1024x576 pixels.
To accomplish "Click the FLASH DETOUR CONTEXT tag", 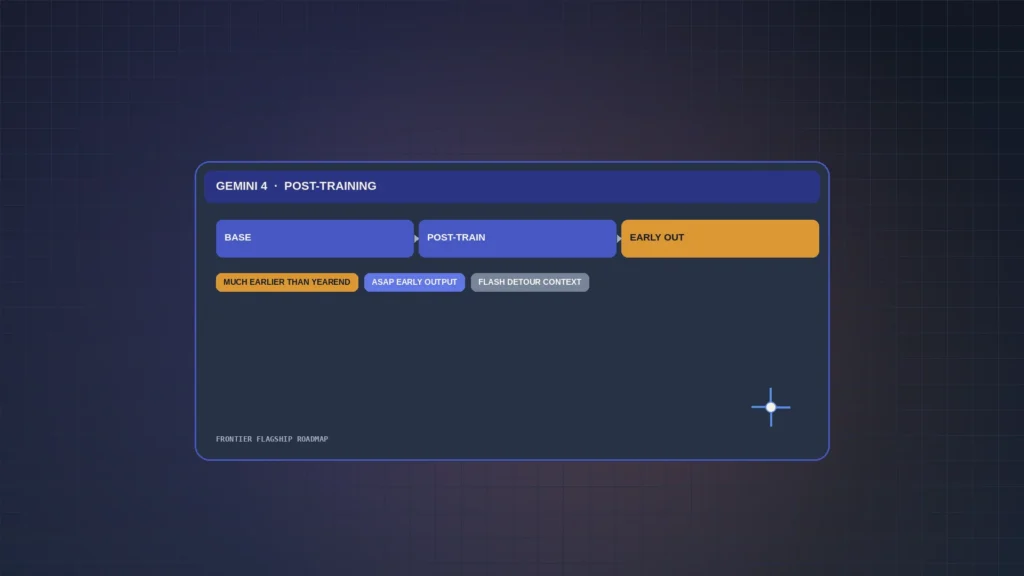I will [x=530, y=282].
